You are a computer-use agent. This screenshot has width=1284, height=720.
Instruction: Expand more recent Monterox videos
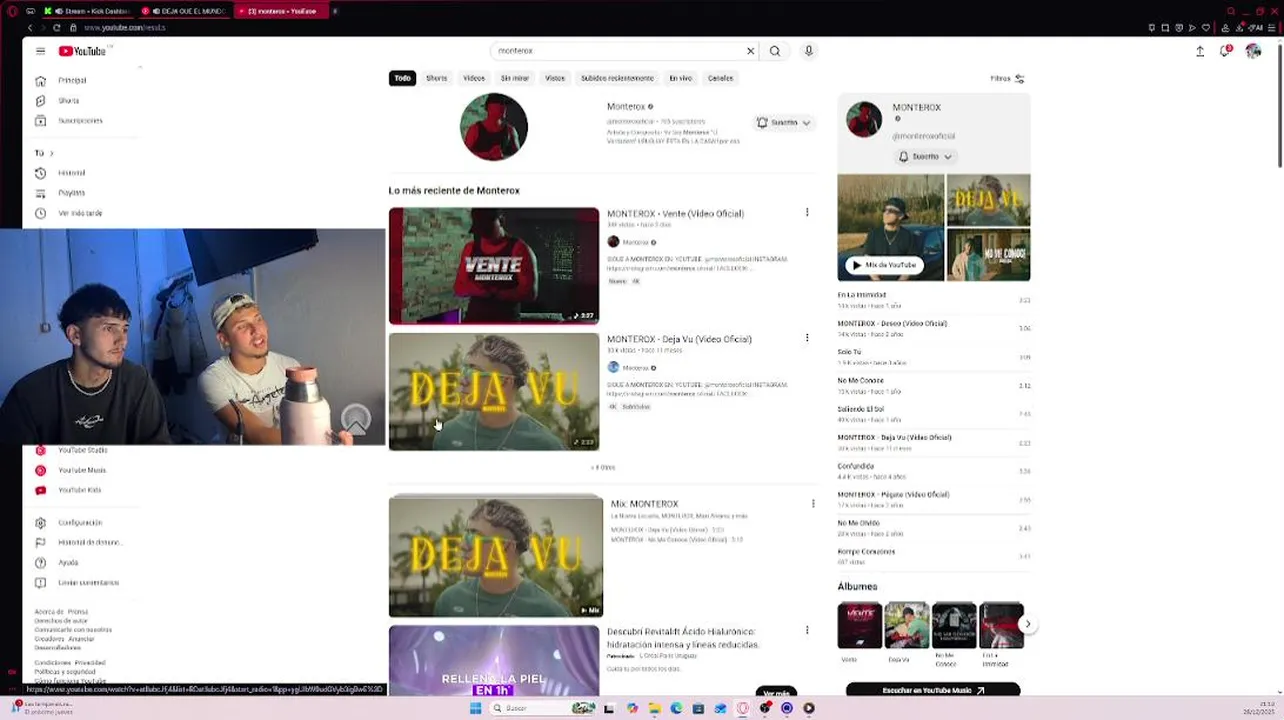(x=603, y=467)
